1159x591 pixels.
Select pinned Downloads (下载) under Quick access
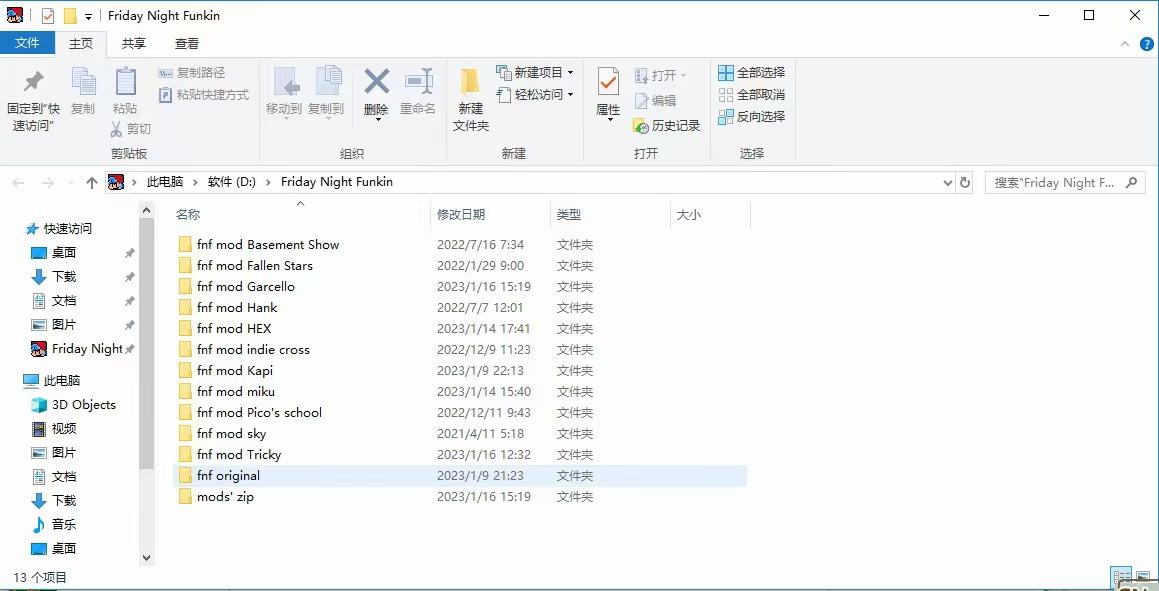[54, 276]
